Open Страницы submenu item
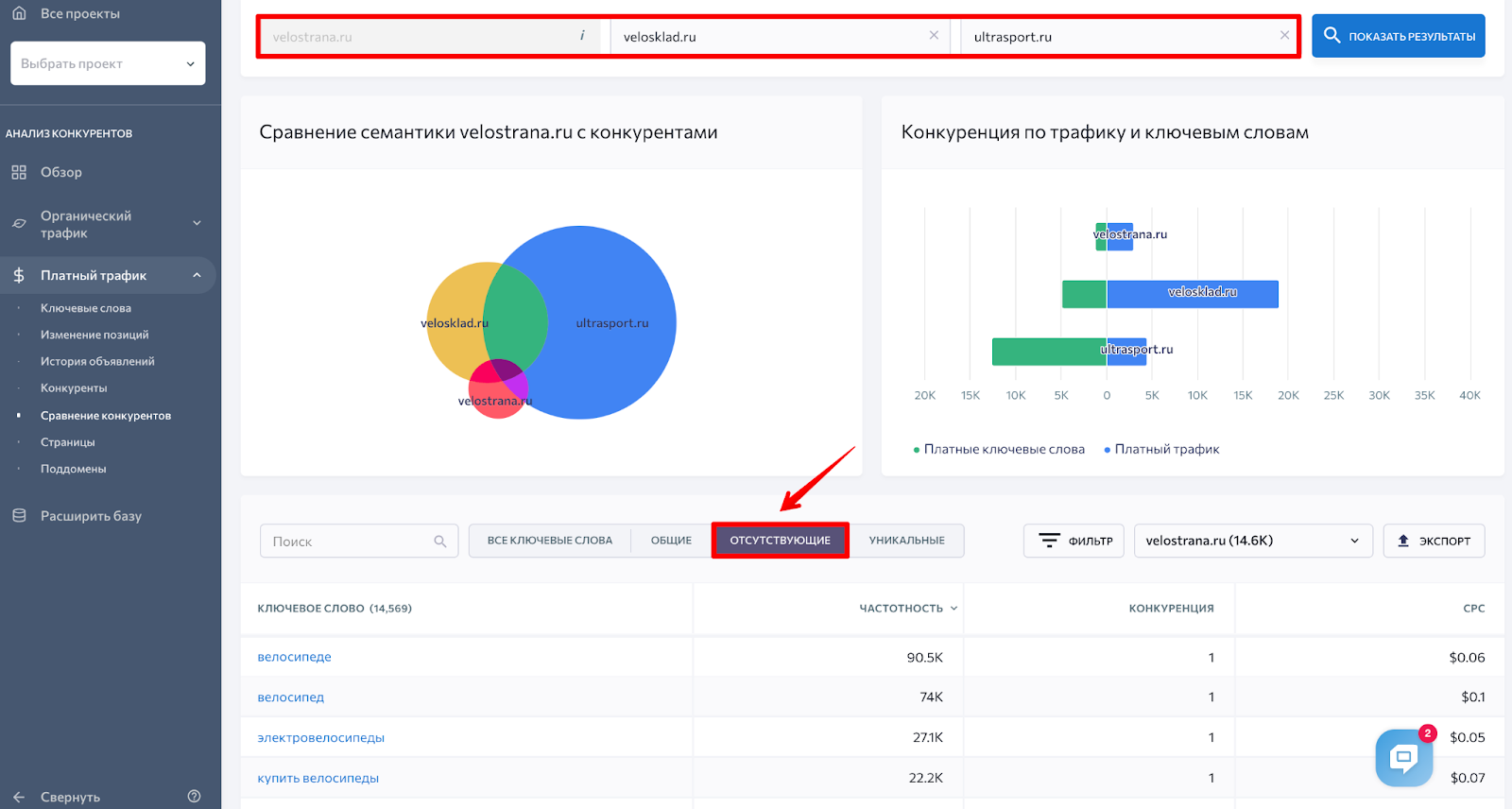Viewport: 1512px width, 809px height. point(68,441)
